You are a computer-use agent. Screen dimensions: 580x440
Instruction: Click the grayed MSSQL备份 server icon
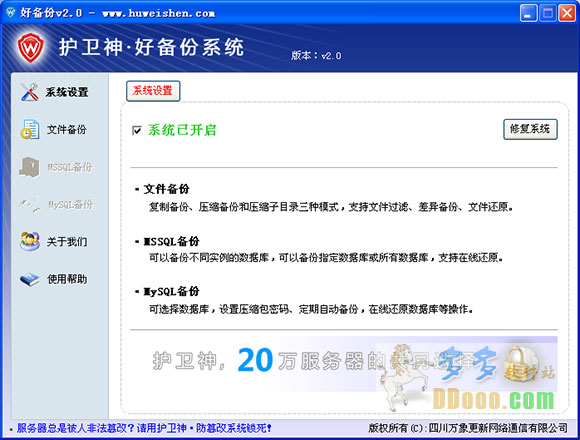(30, 167)
